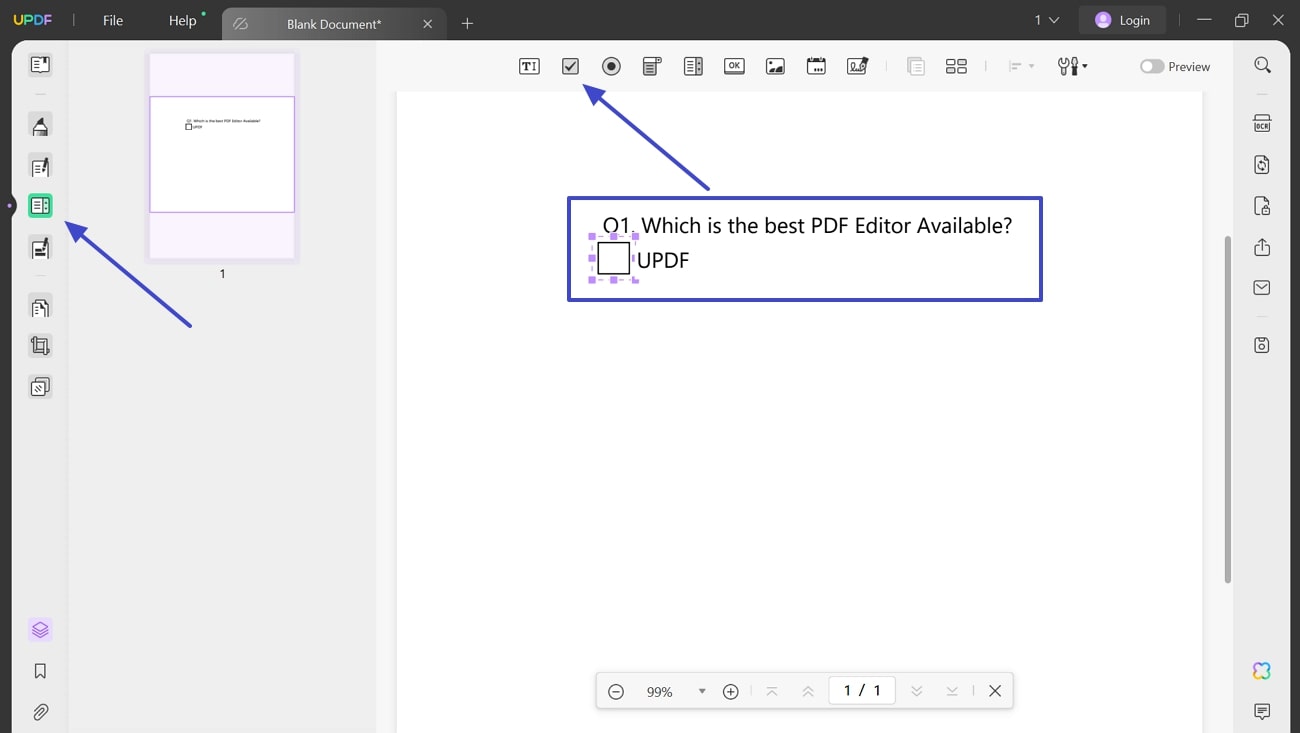Select page 1 thumbnail in the panel
1300x733 pixels.
point(222,155)
